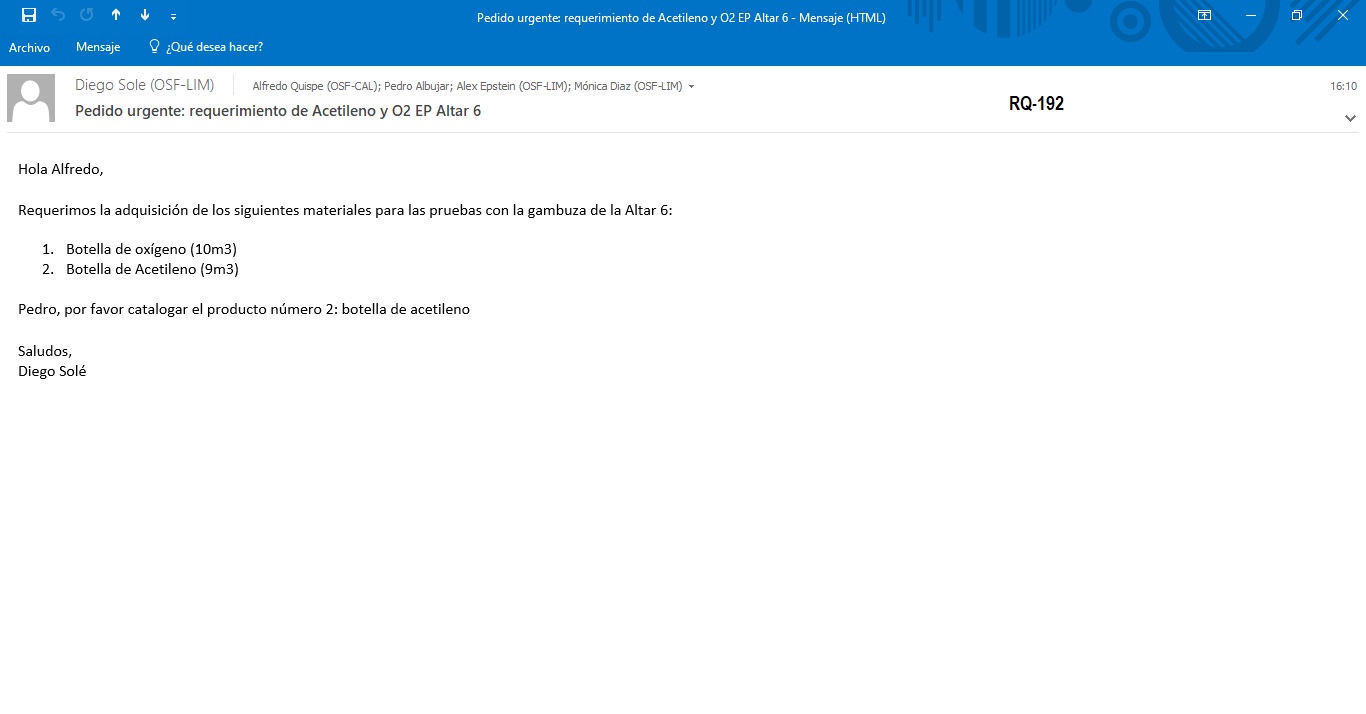This screenshot has width=1366, height=714.
Task: Select recipient Alfredo Quispe (OSF-CAL)
Action: (314, 86)
